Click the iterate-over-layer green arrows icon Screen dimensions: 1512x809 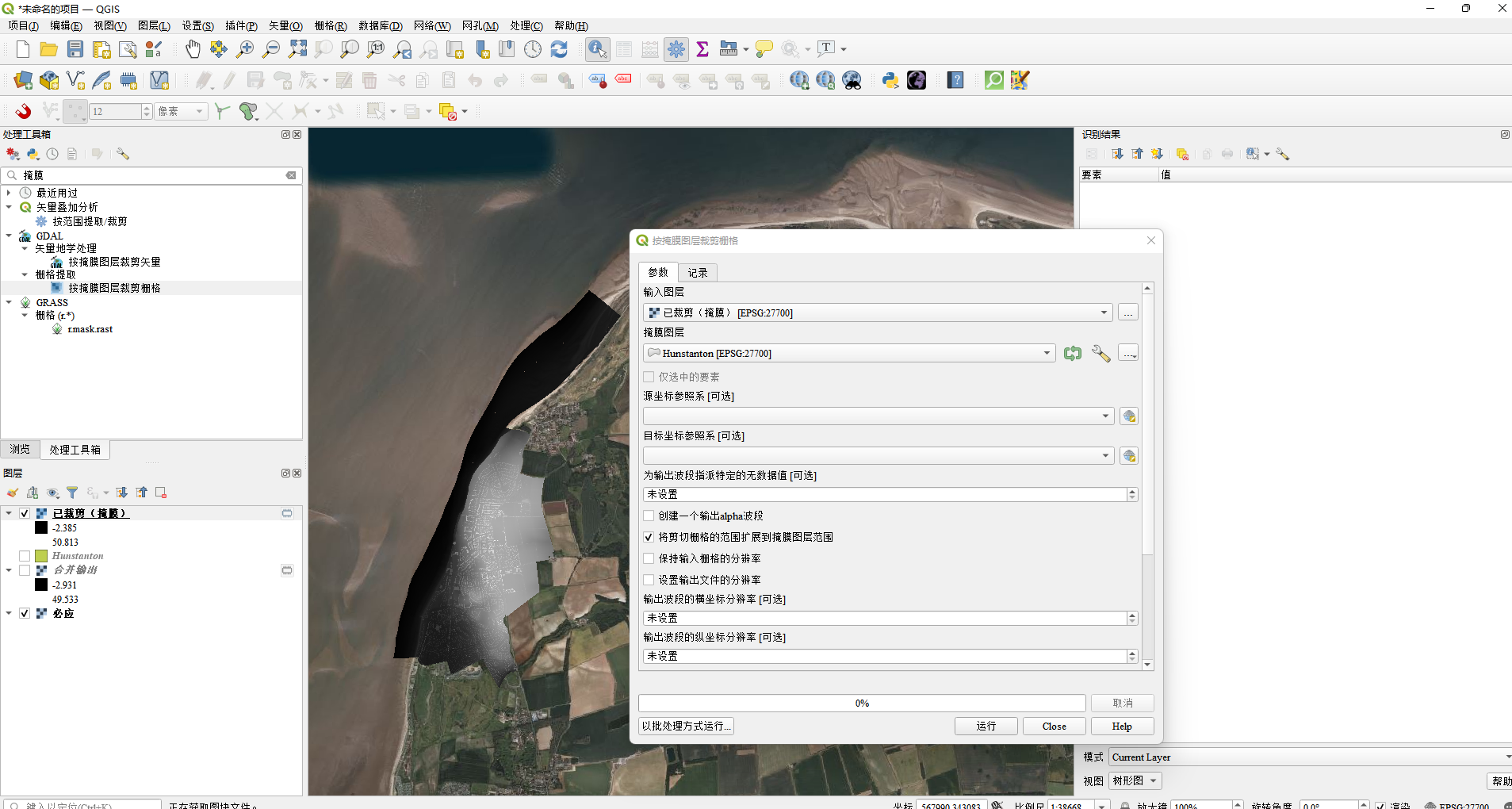point(1073,354)
